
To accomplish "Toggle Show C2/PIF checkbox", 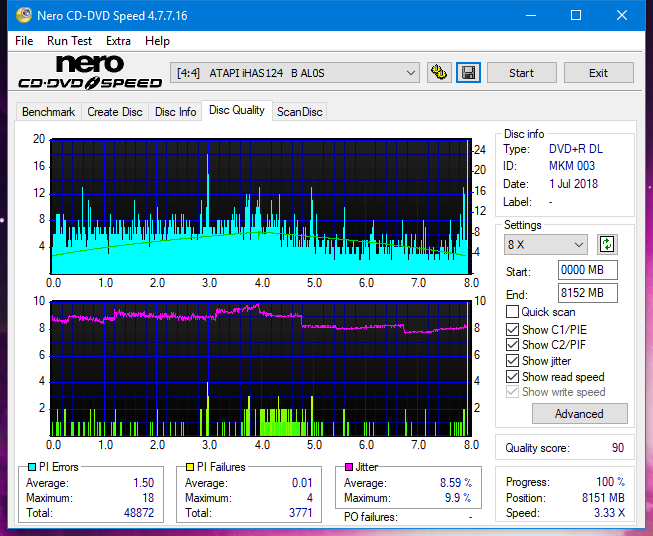I will 512,344.
